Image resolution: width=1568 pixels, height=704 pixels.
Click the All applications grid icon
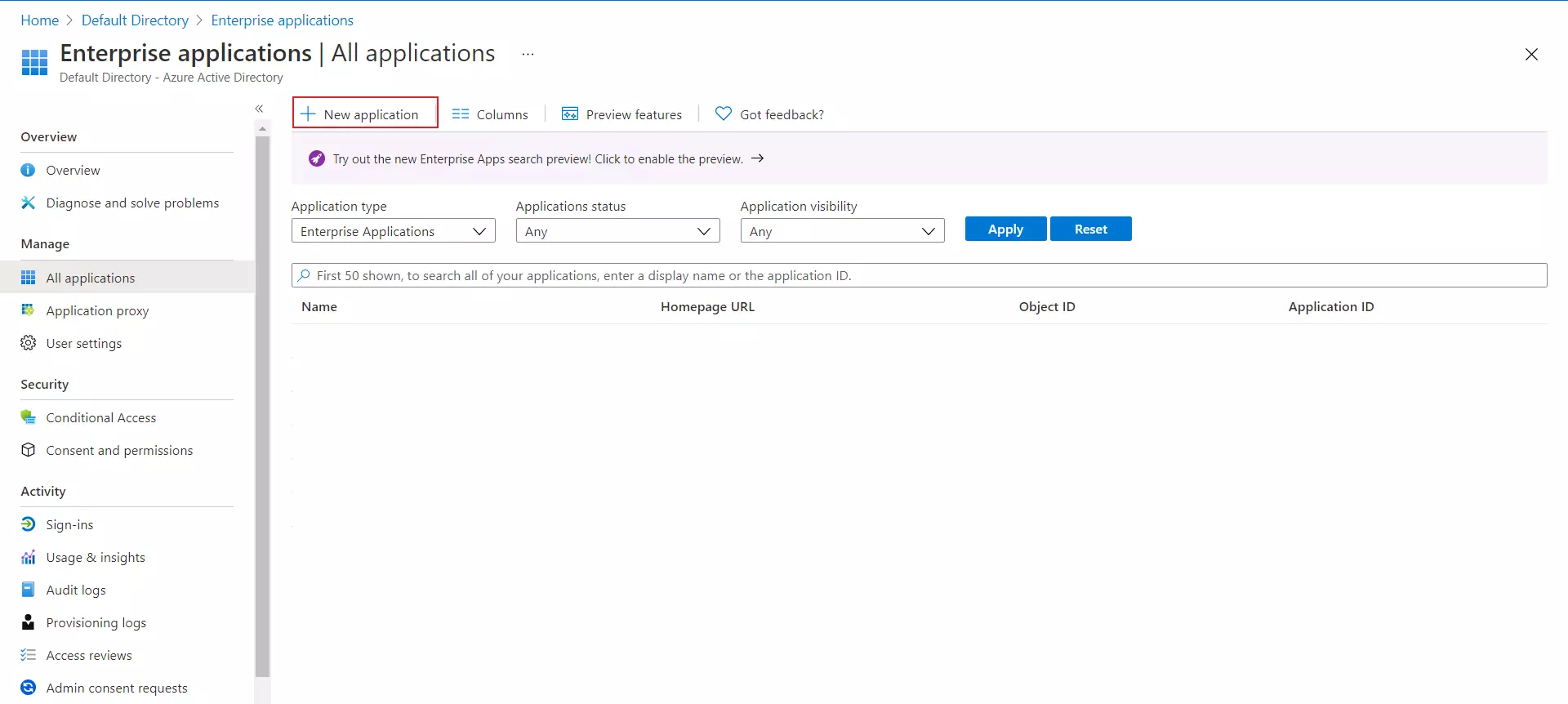28,278
